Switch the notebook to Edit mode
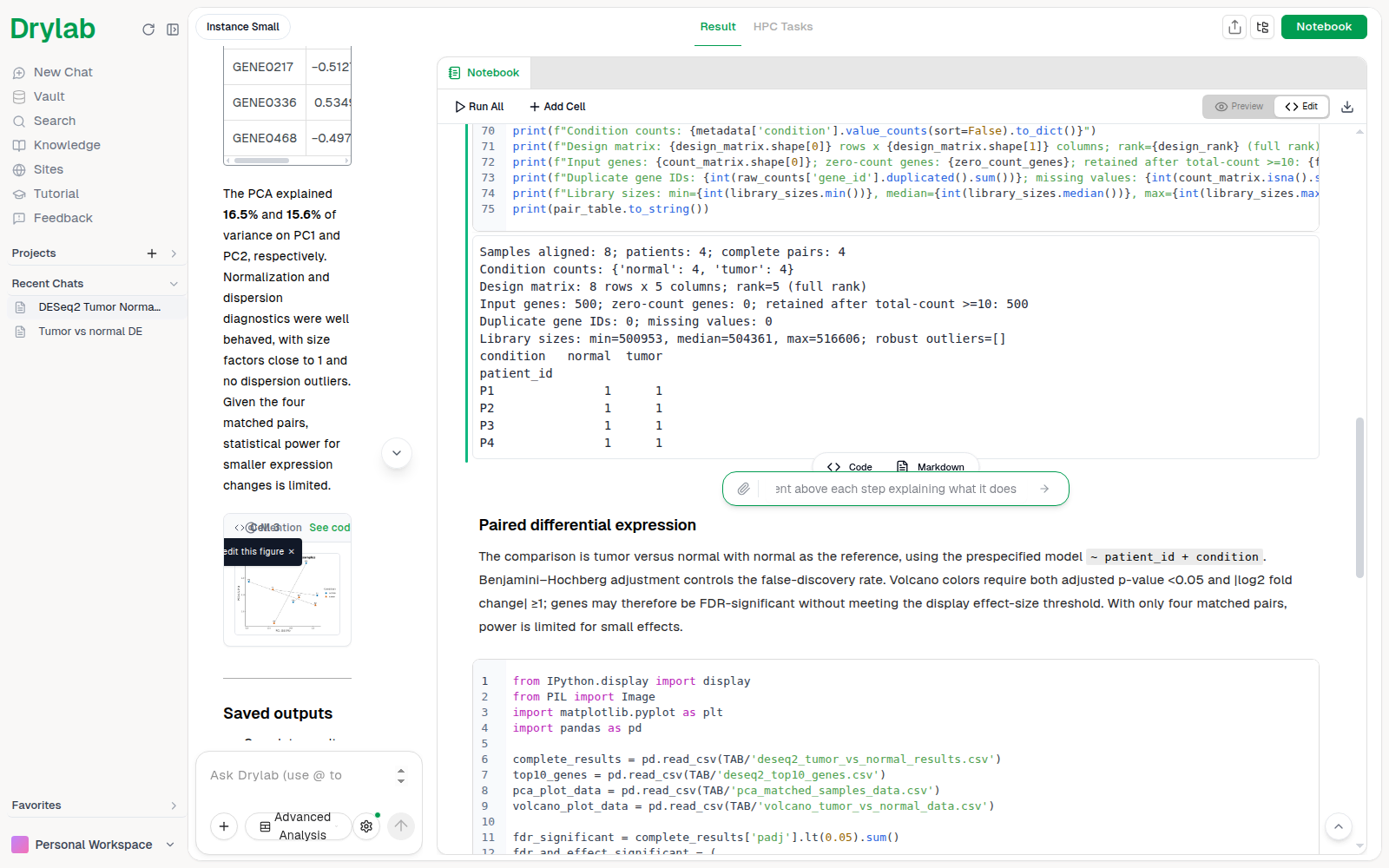Screen dimensions: 1389x868 coord(1301,107)
